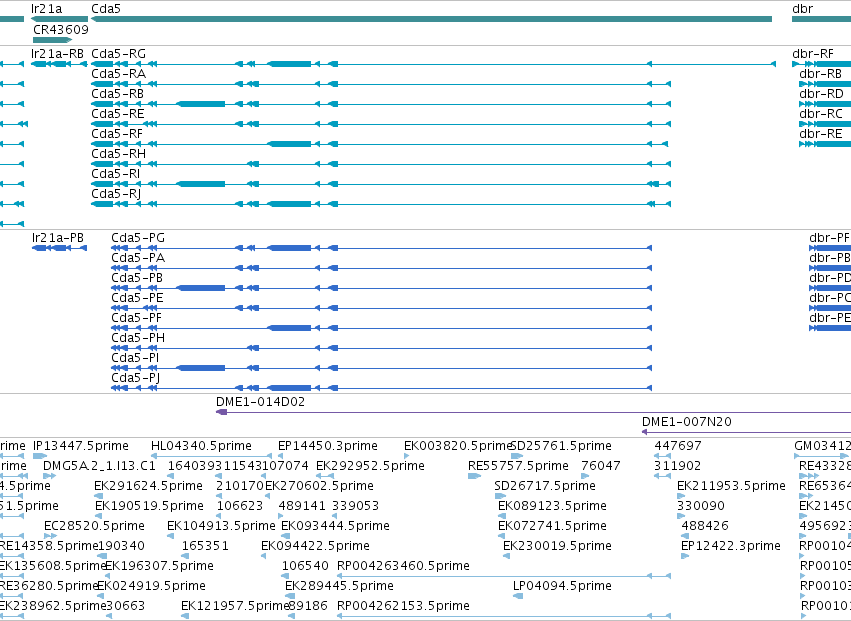851x621 pixels.
Task: Click EST EK024919.5prime
Action: coord(151,586)
